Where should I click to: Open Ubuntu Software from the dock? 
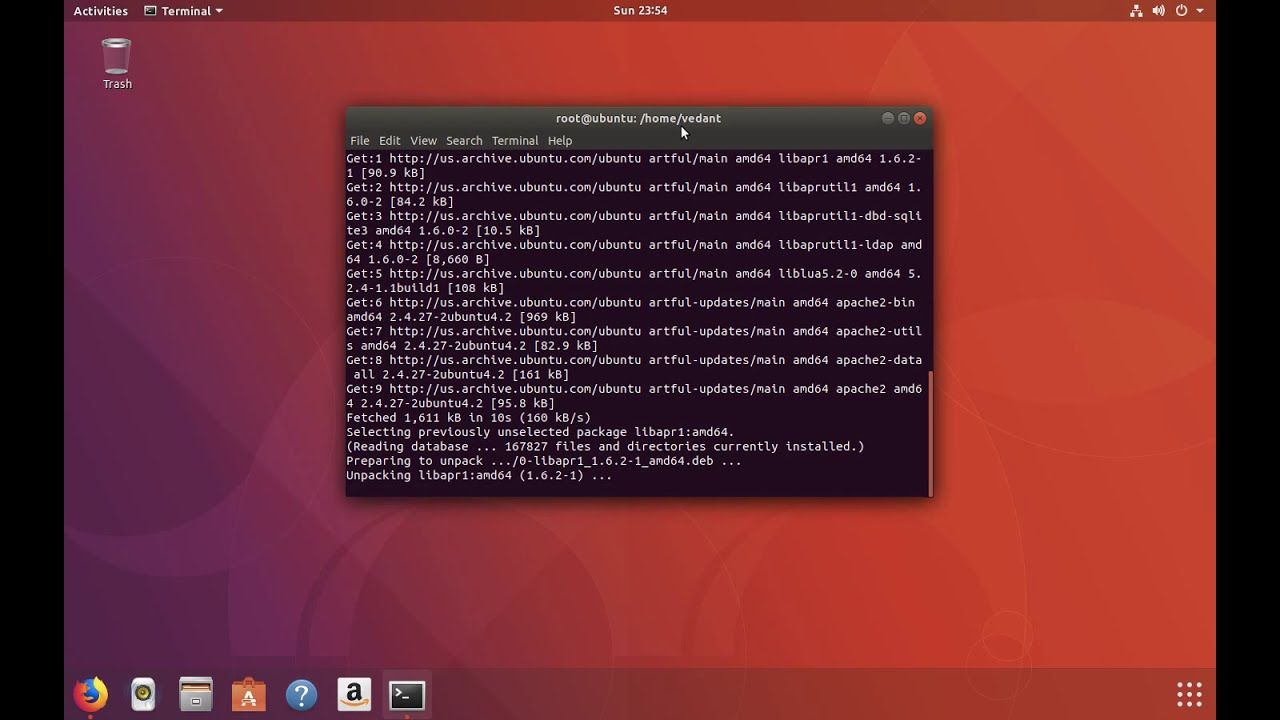[x=249, y=694]
